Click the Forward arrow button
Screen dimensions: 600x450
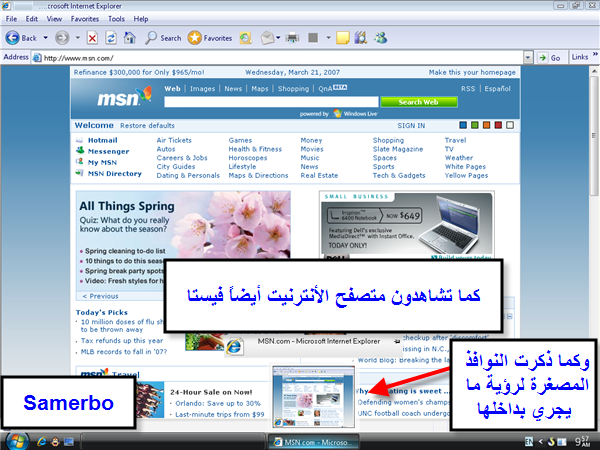[x=62, y=38]
